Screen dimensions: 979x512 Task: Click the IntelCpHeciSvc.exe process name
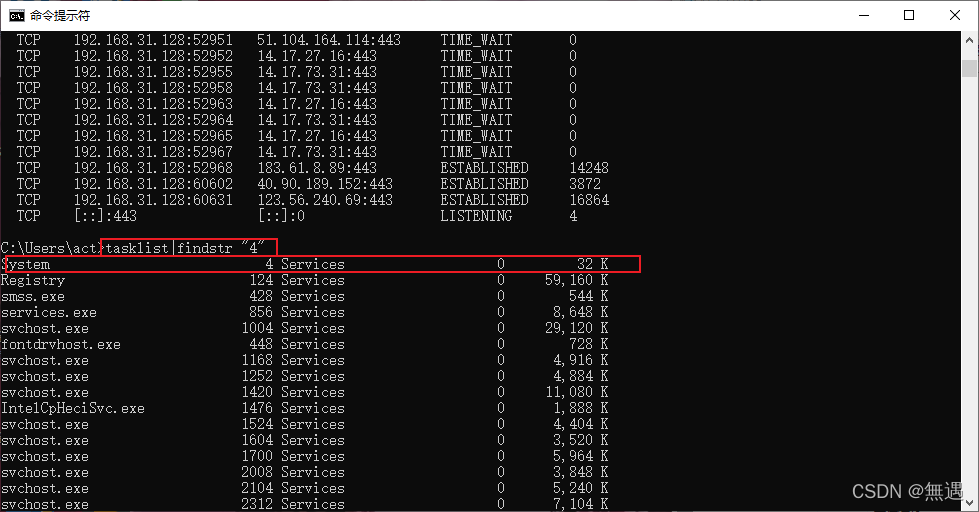click(73, 408)
